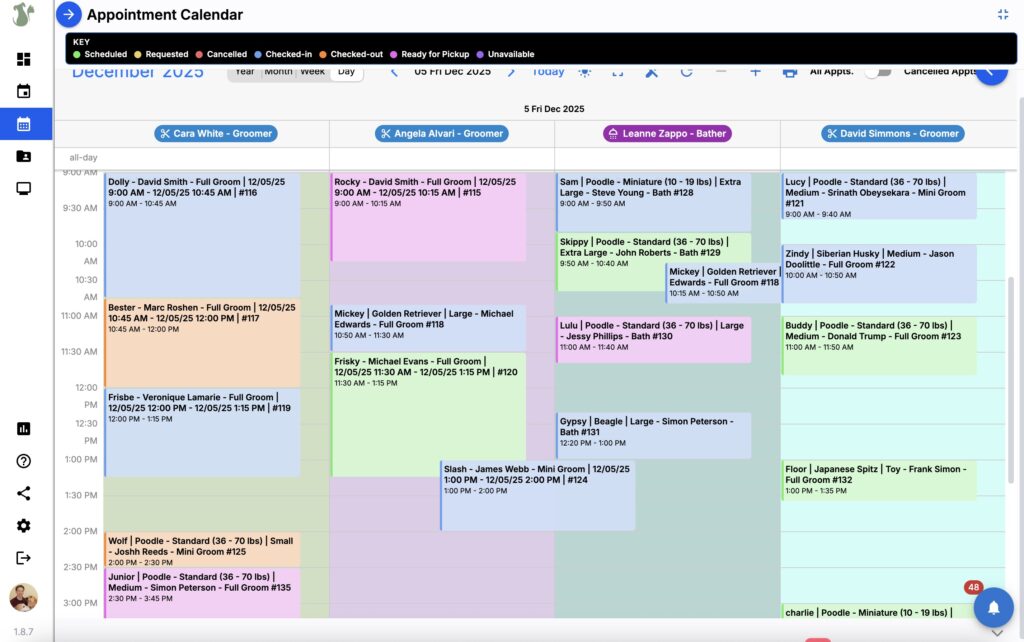The height and width of the screenshot is (642, 1024).
Task: Print the calendar using printer icon
Action: click(x=790, y=72)
